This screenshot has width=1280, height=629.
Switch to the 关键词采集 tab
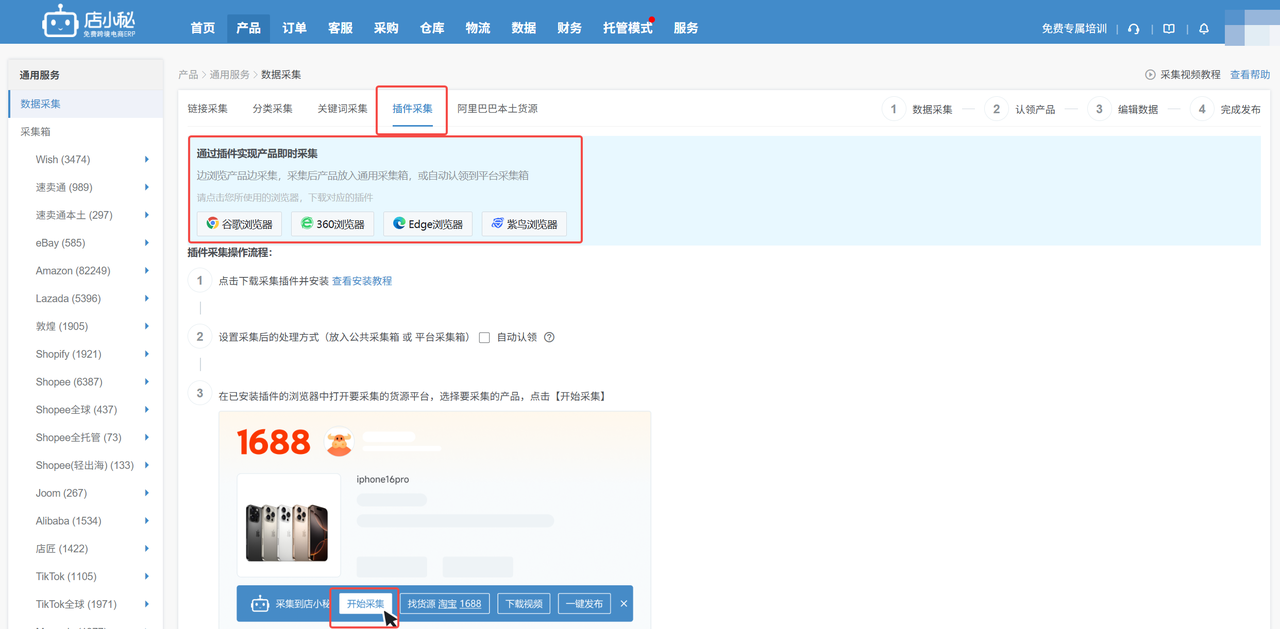click(342, 109)
